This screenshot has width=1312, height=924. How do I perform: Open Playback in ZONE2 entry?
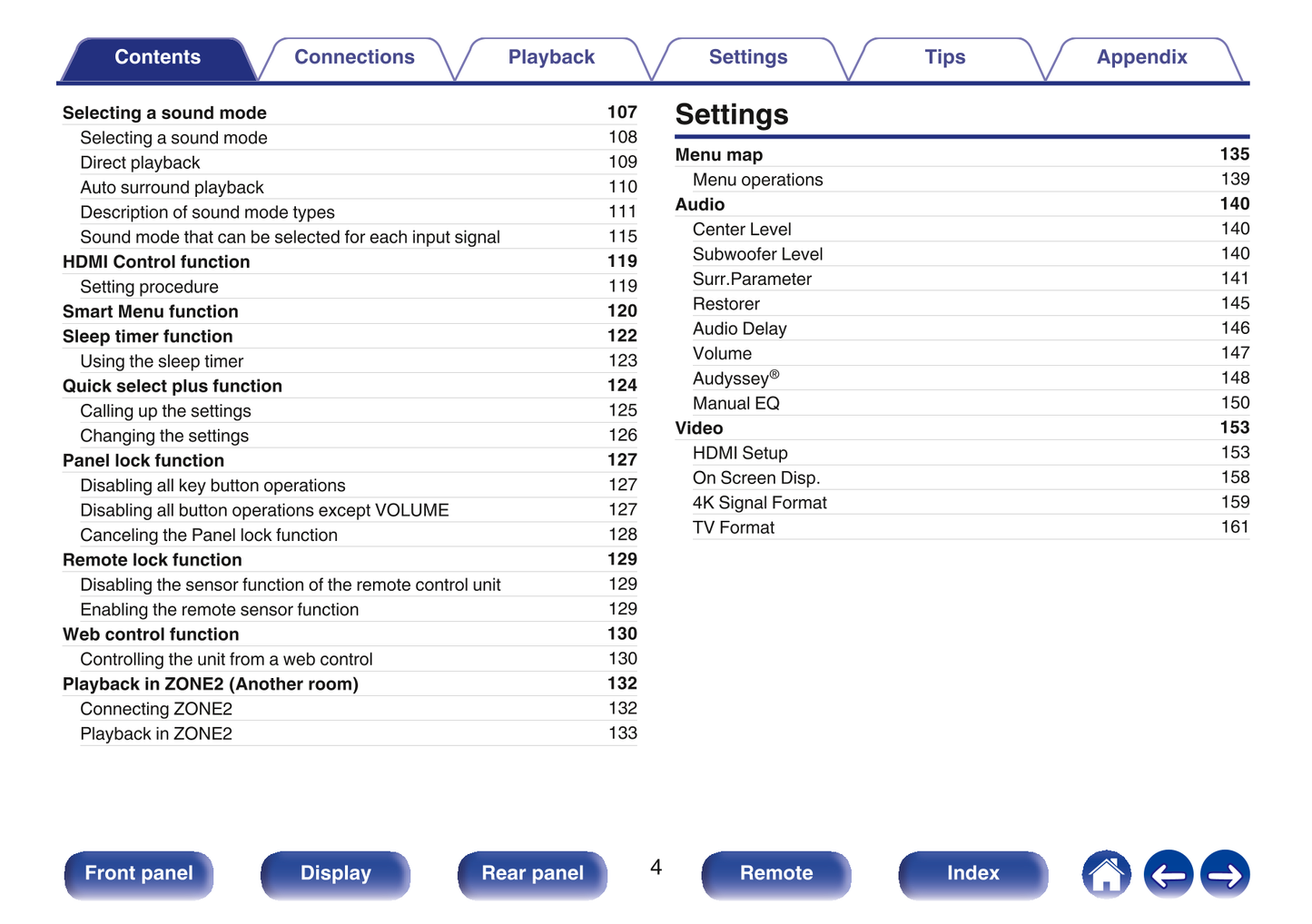pyautogui.click(x=156, y=733)
